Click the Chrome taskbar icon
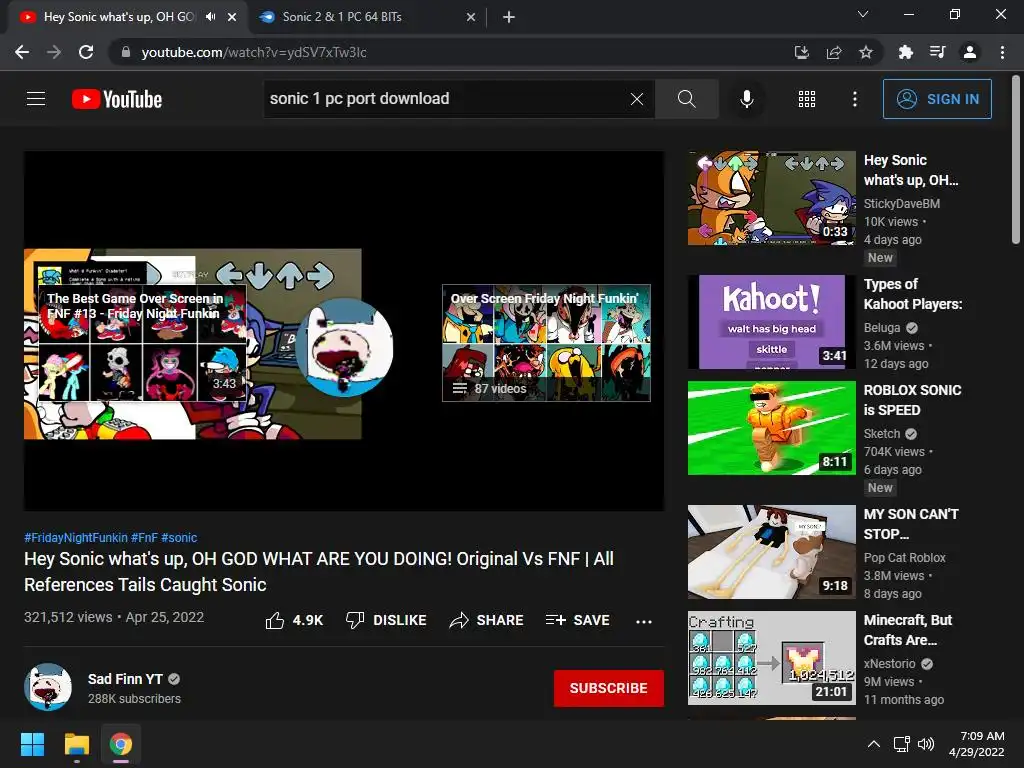The height and width of the screenshot is (768, 1024). [121, 744]
